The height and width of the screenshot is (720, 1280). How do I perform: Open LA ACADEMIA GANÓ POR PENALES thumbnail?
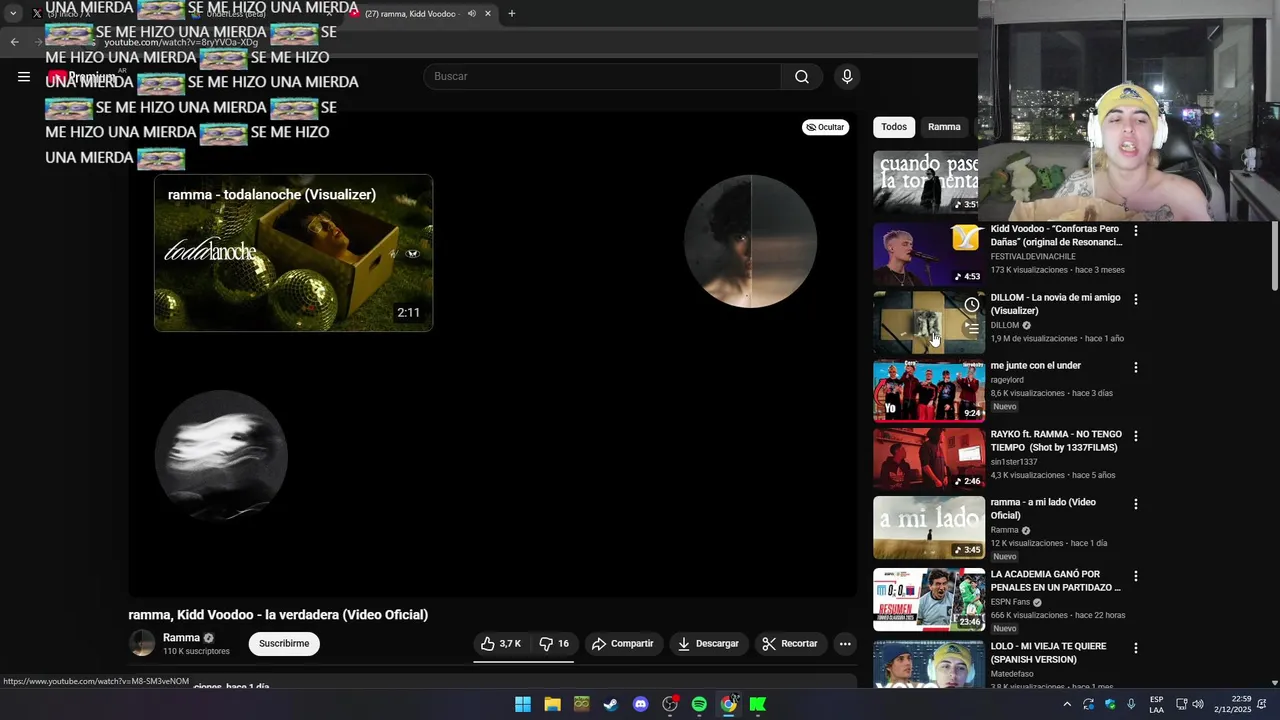929,599
